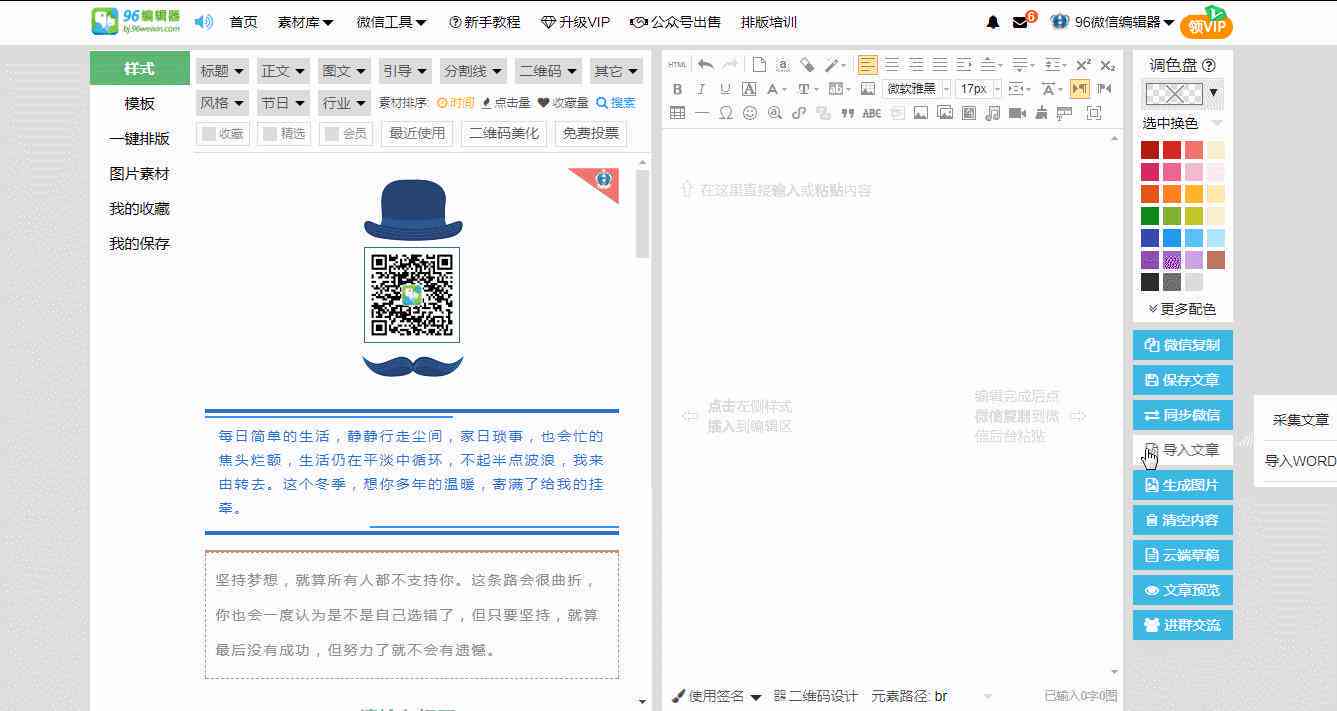Center align the text
This screenshot has width=1337, height=711.
point(892,65)
